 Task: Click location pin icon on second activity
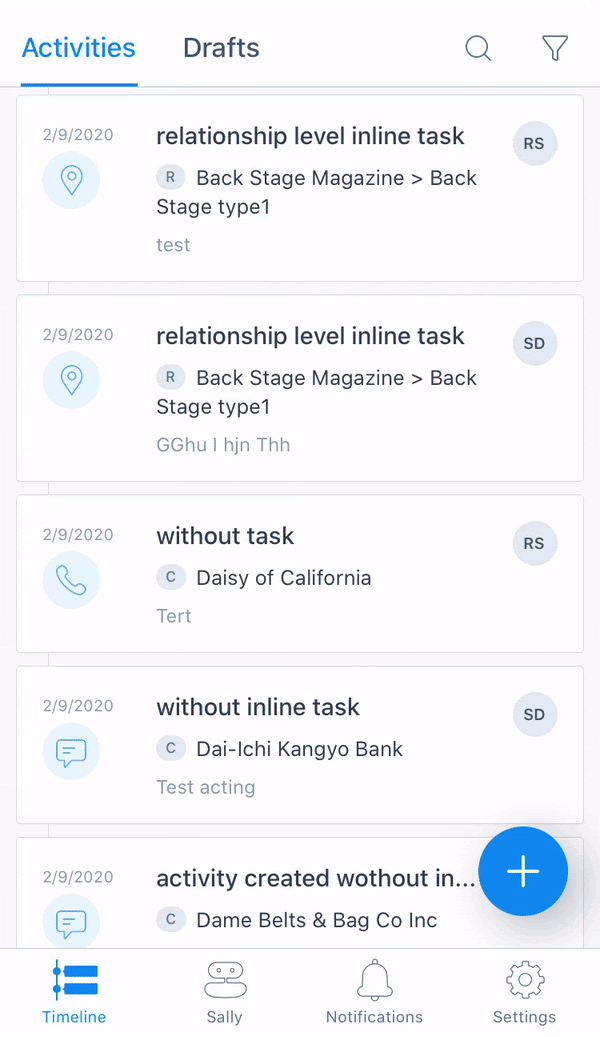pos(71,380)
